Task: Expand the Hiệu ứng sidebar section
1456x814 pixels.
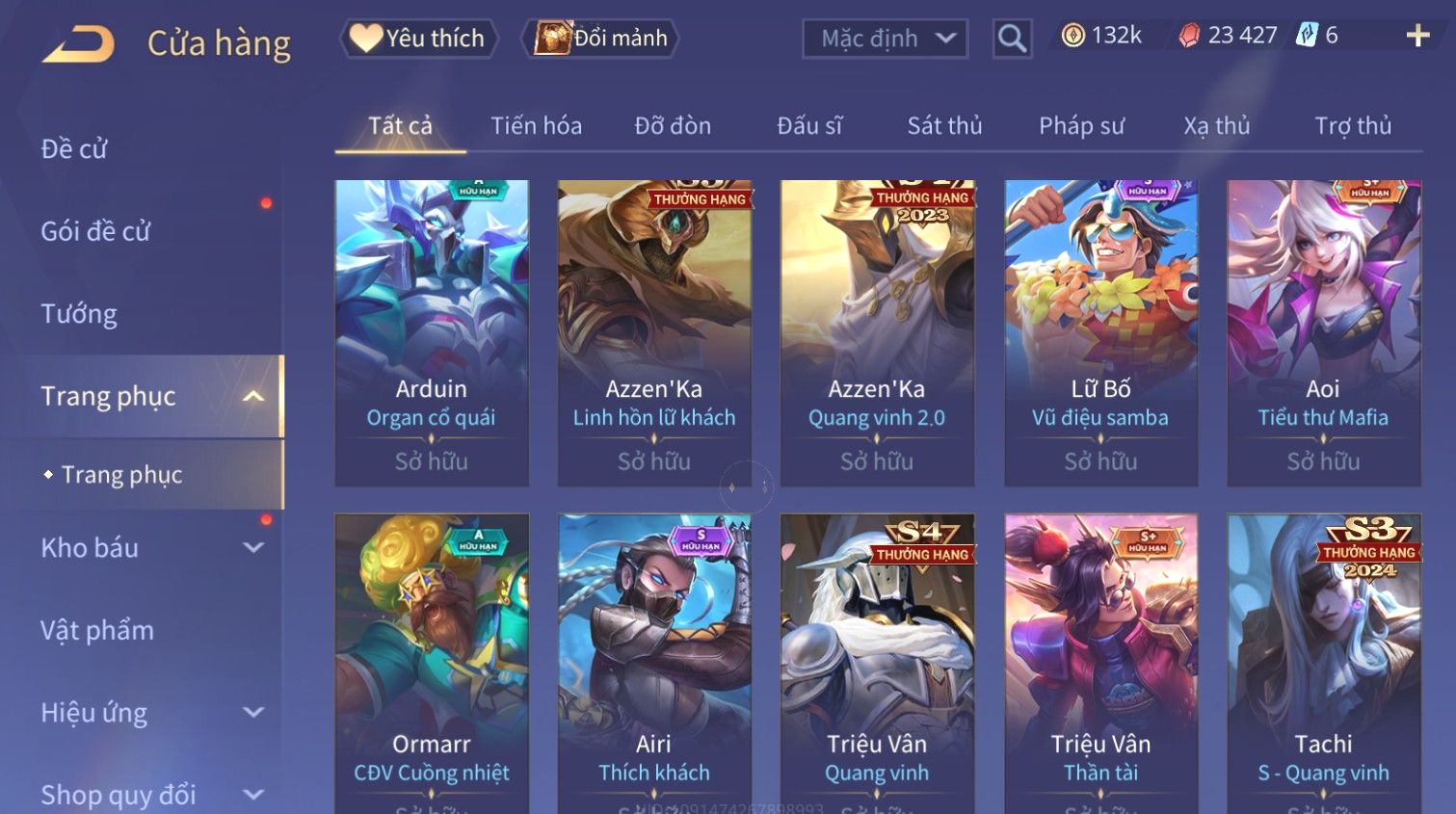Action: click(x=253, y=713)
